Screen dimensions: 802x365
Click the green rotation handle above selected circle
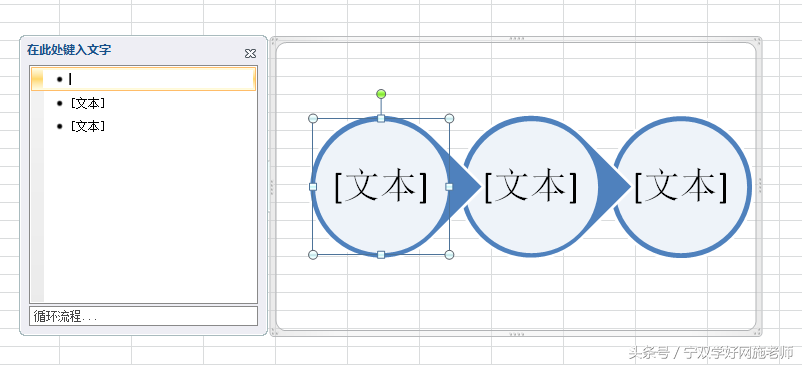tap(381, 94)
